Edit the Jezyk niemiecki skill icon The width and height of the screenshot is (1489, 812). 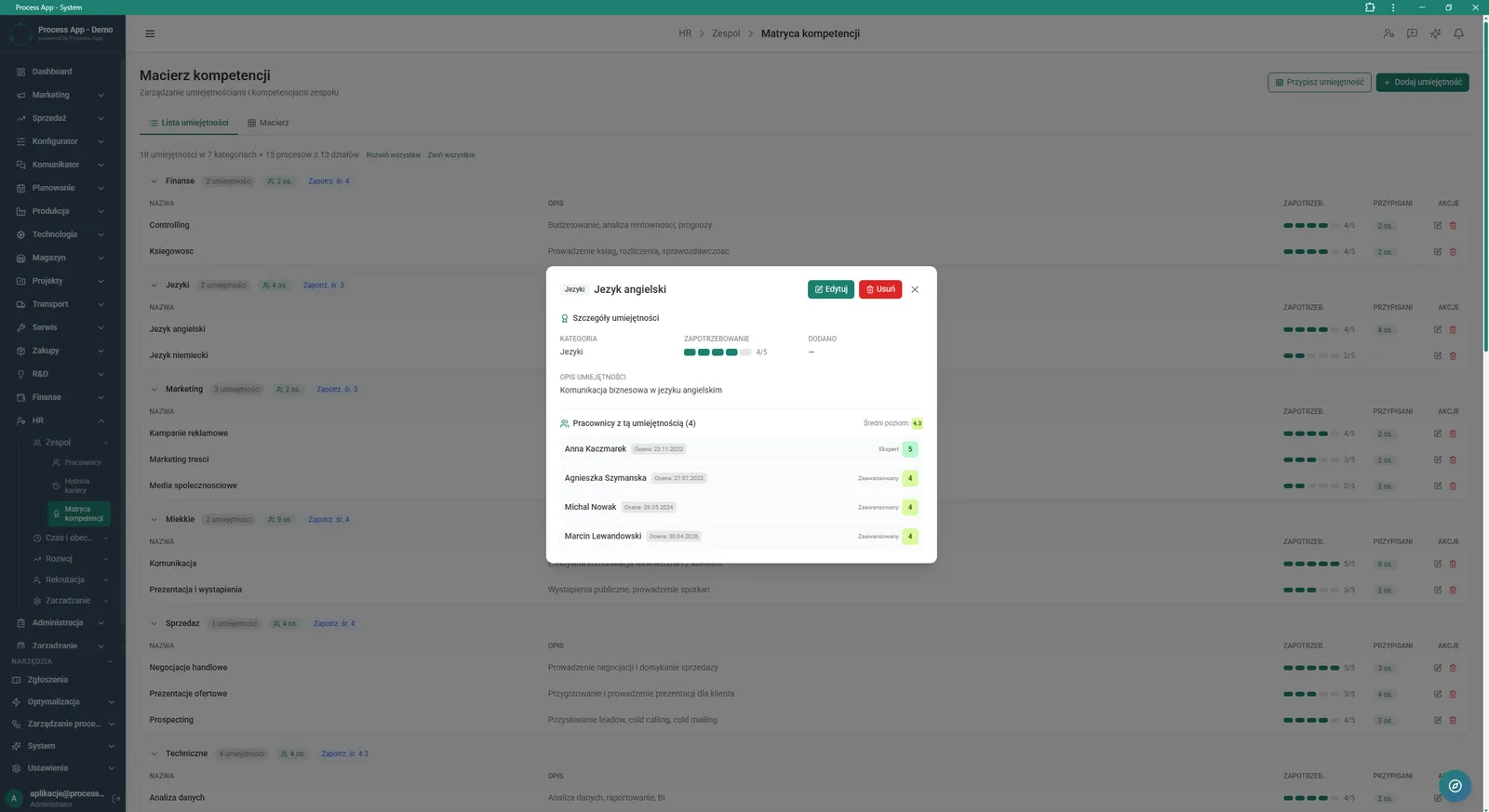click(1438, 355)
